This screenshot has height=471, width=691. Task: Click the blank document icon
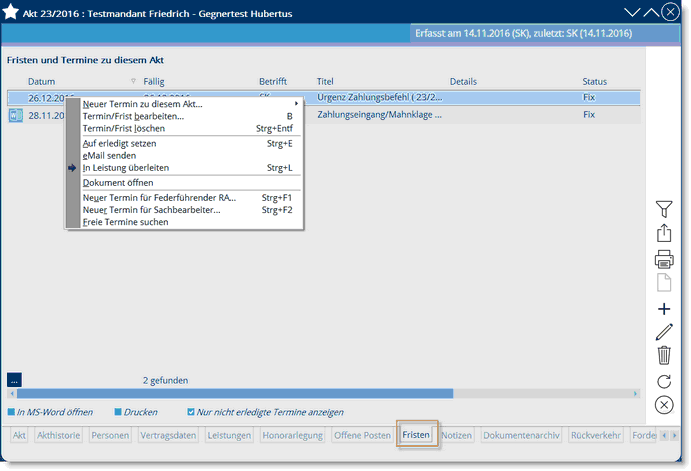(x=664, y=282)
